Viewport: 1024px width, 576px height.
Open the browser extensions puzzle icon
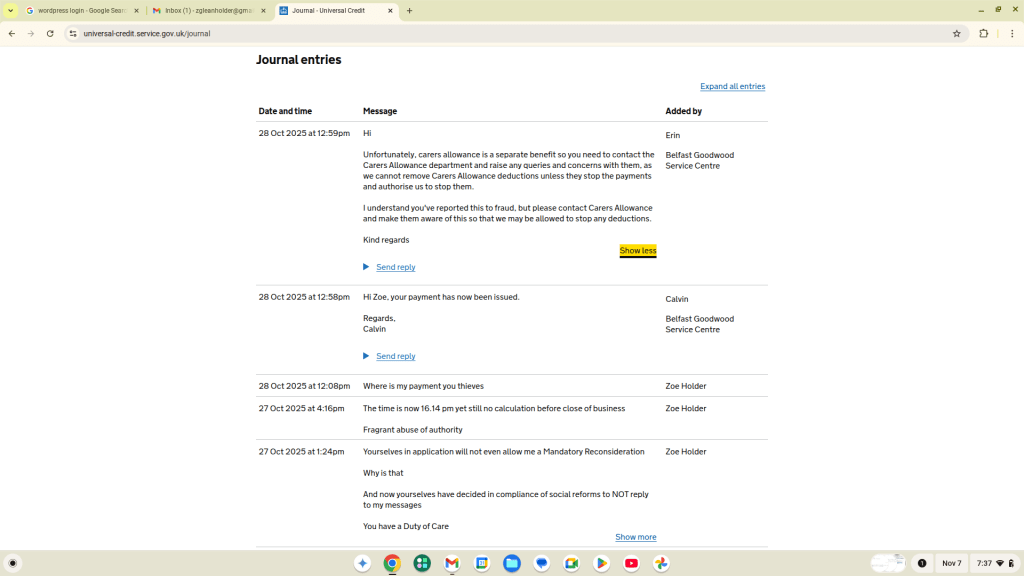(x=983, y=33)
